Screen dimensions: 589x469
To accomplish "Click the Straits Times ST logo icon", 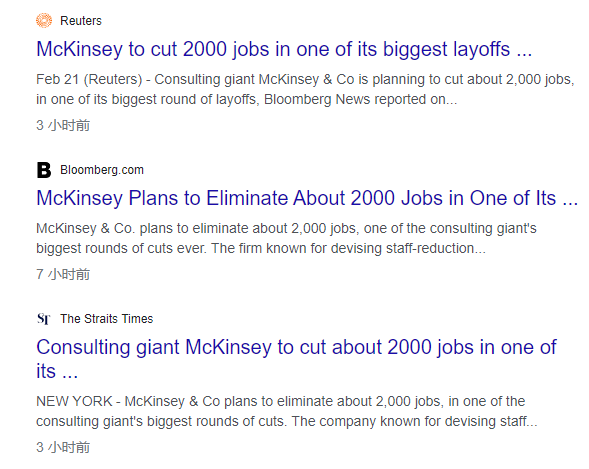I will tap(44, 319).
